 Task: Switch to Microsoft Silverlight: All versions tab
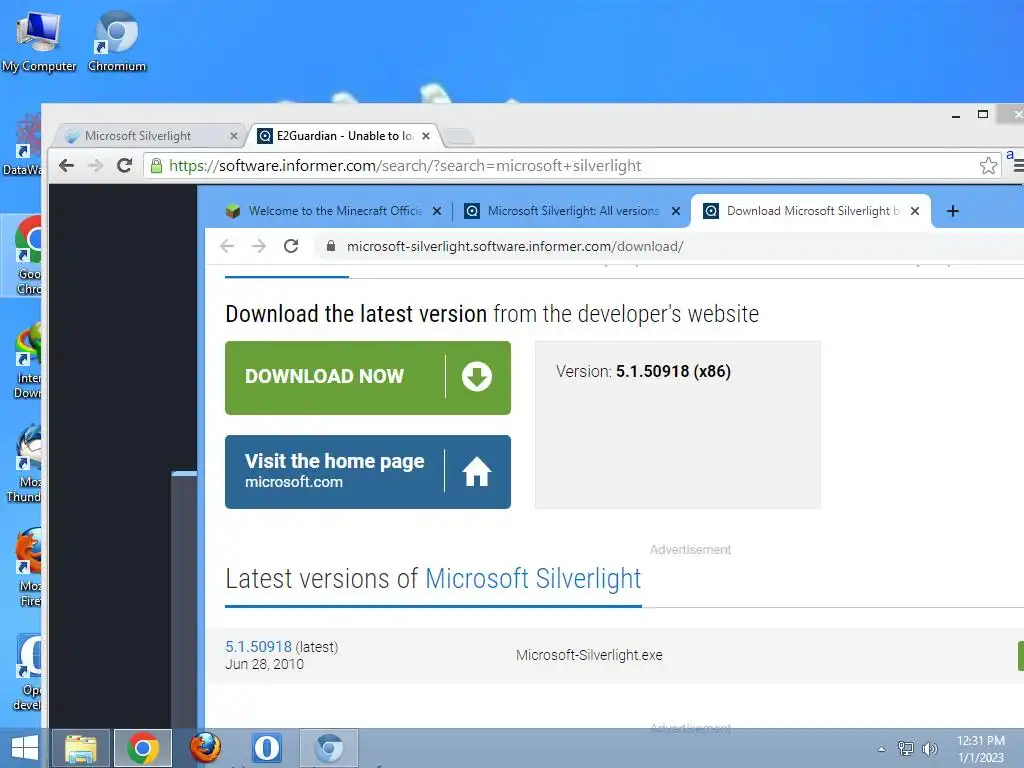pyautogui.click(x=571, y=211)
